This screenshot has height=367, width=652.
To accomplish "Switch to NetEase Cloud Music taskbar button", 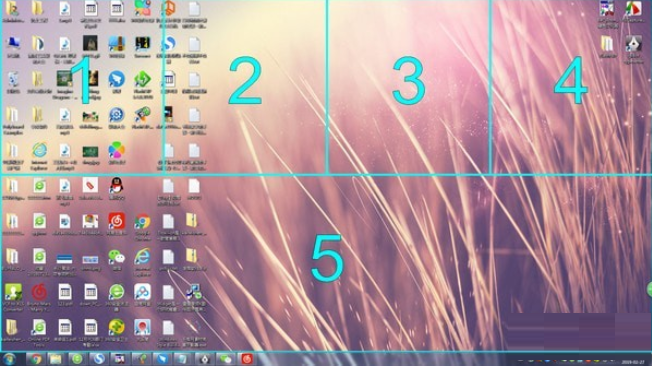I will [247, 359].
